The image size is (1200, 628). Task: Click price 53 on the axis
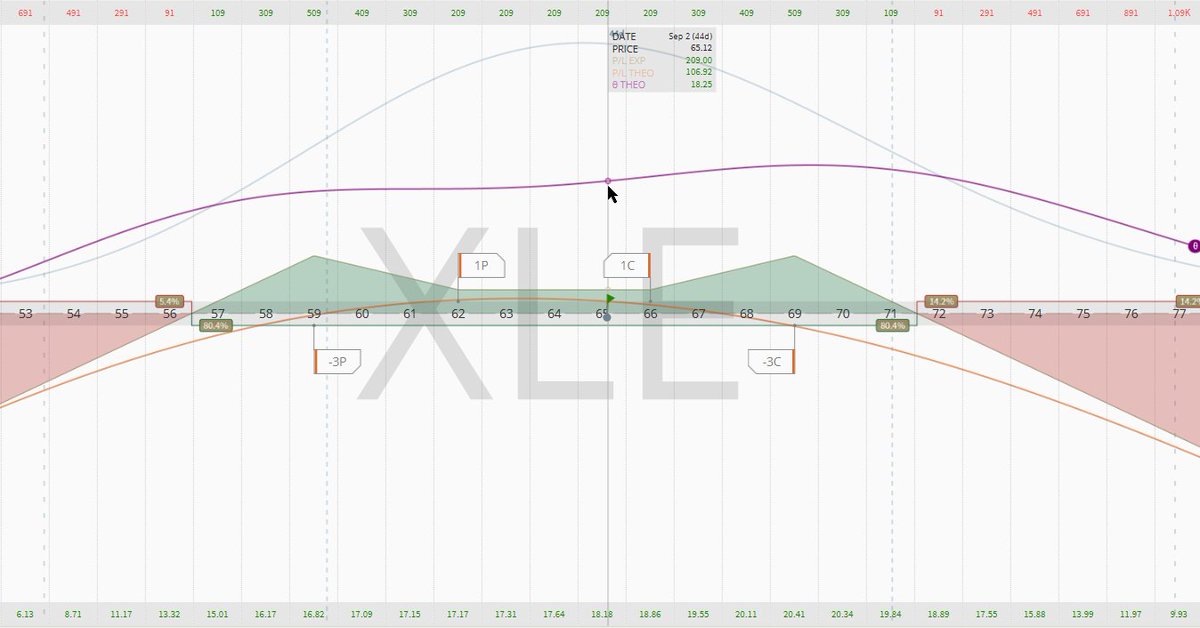click(x=26, y=314)
